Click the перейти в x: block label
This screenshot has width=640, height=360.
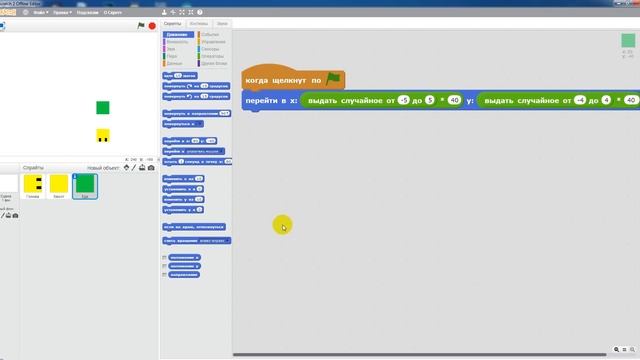pos(271,100)
